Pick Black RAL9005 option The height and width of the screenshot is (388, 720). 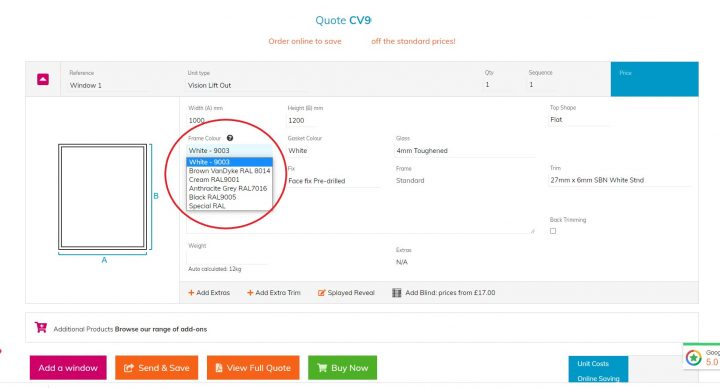[x=230, y=197]
